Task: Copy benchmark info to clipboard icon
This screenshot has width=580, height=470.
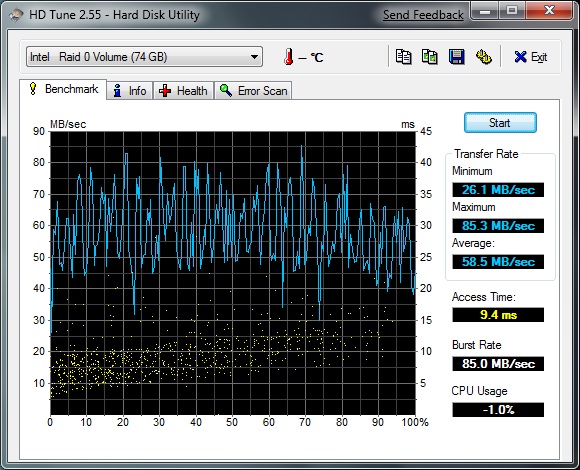Action: point(403,57)
